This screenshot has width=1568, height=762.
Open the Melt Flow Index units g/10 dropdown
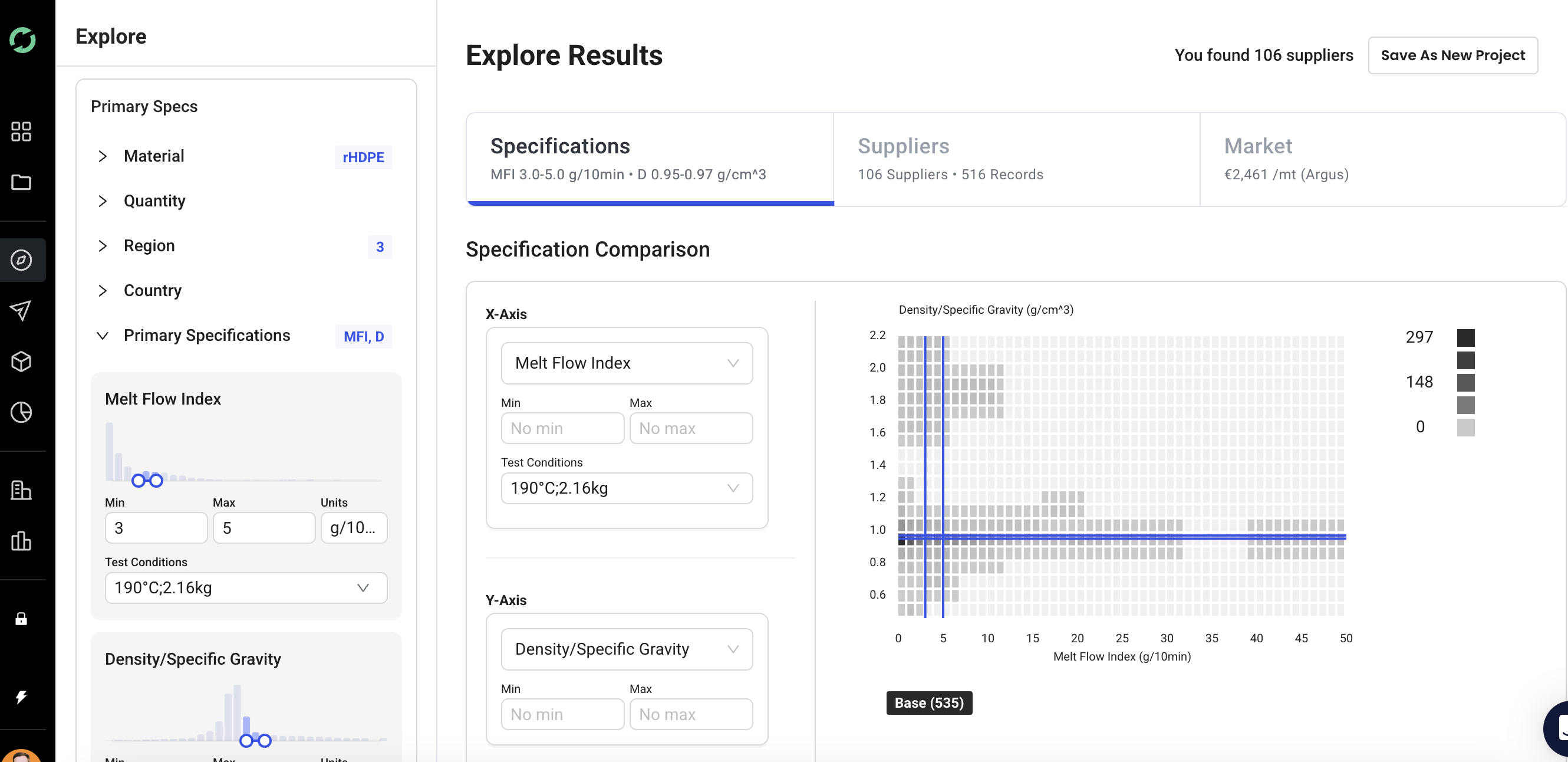[354, 527]
